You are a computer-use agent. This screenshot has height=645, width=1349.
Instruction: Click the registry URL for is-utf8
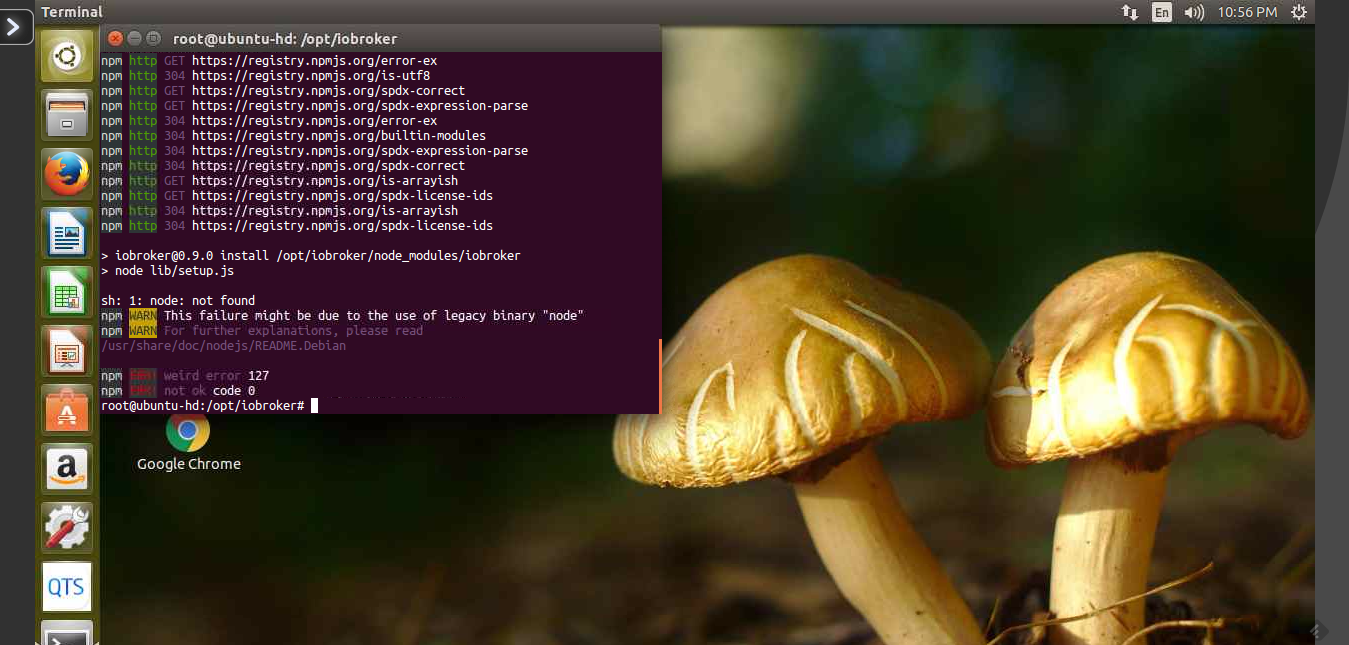311,76
